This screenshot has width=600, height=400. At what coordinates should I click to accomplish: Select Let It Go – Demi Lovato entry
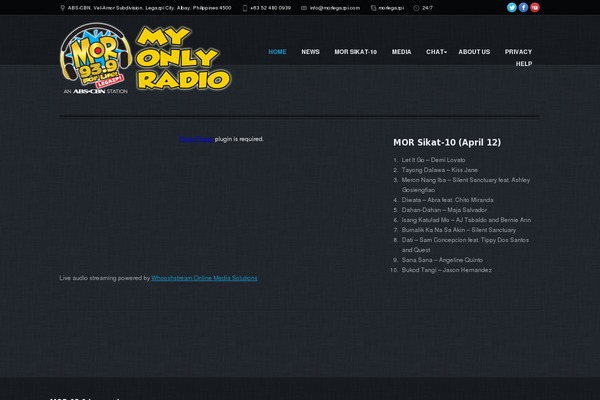click(x=434, y=160)
